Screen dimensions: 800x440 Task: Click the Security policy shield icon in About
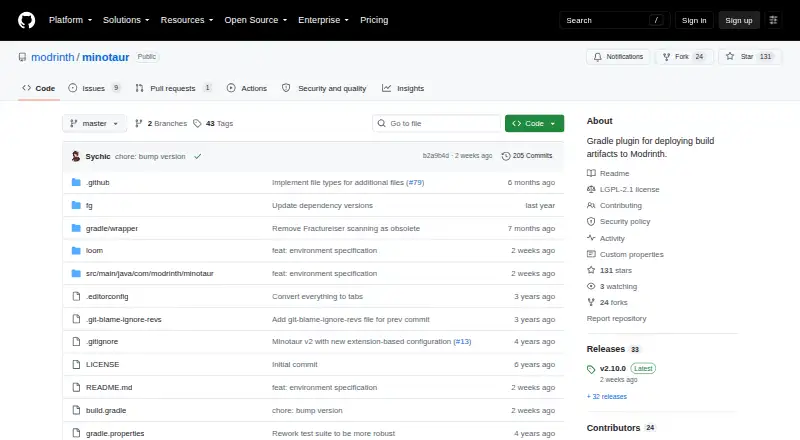[591, 222]
